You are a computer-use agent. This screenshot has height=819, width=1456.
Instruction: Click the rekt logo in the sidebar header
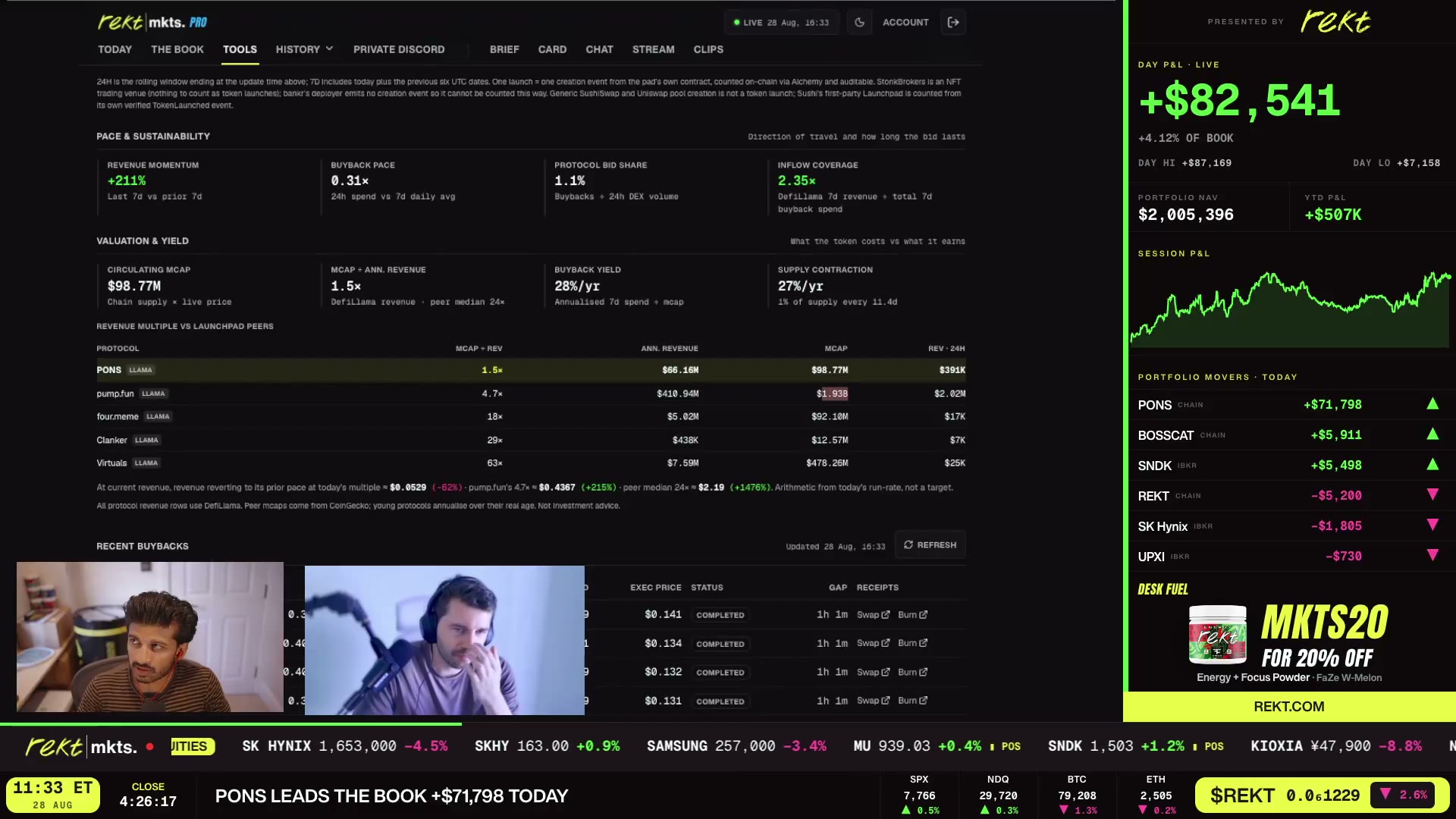(x=1335, y=21)
